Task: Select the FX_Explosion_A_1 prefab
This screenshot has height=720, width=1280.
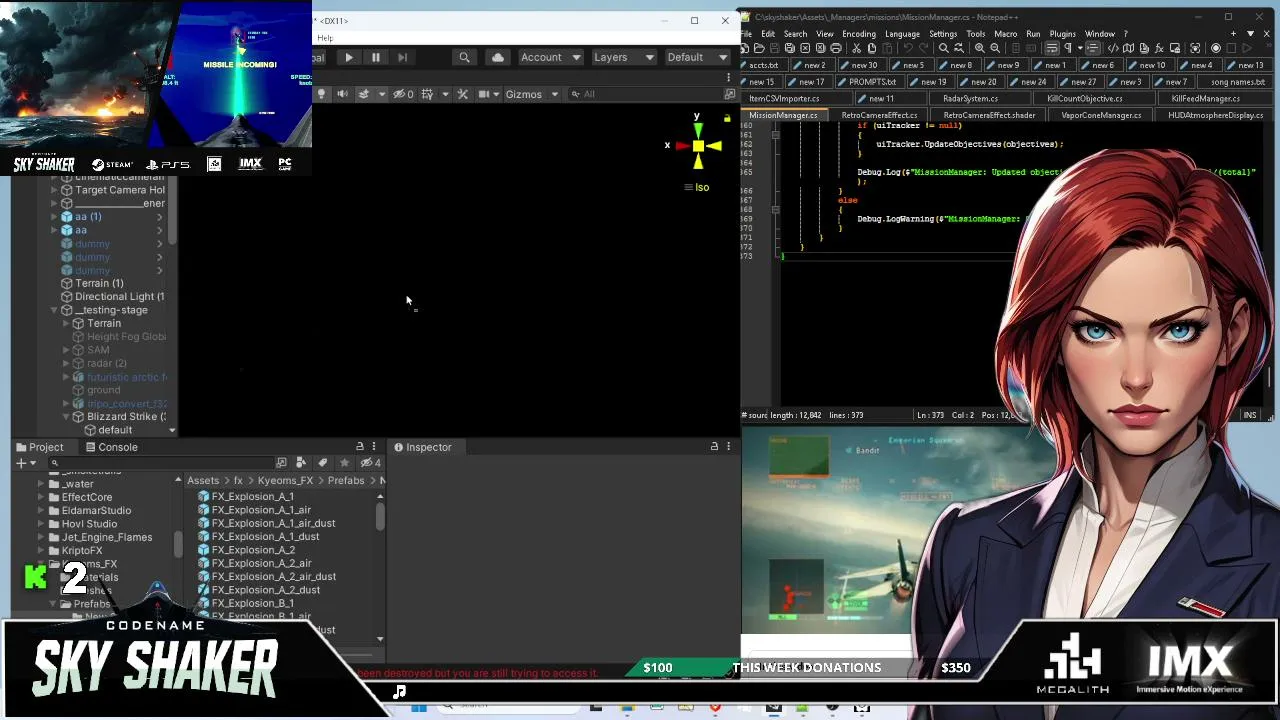Action: pos(253,496)
